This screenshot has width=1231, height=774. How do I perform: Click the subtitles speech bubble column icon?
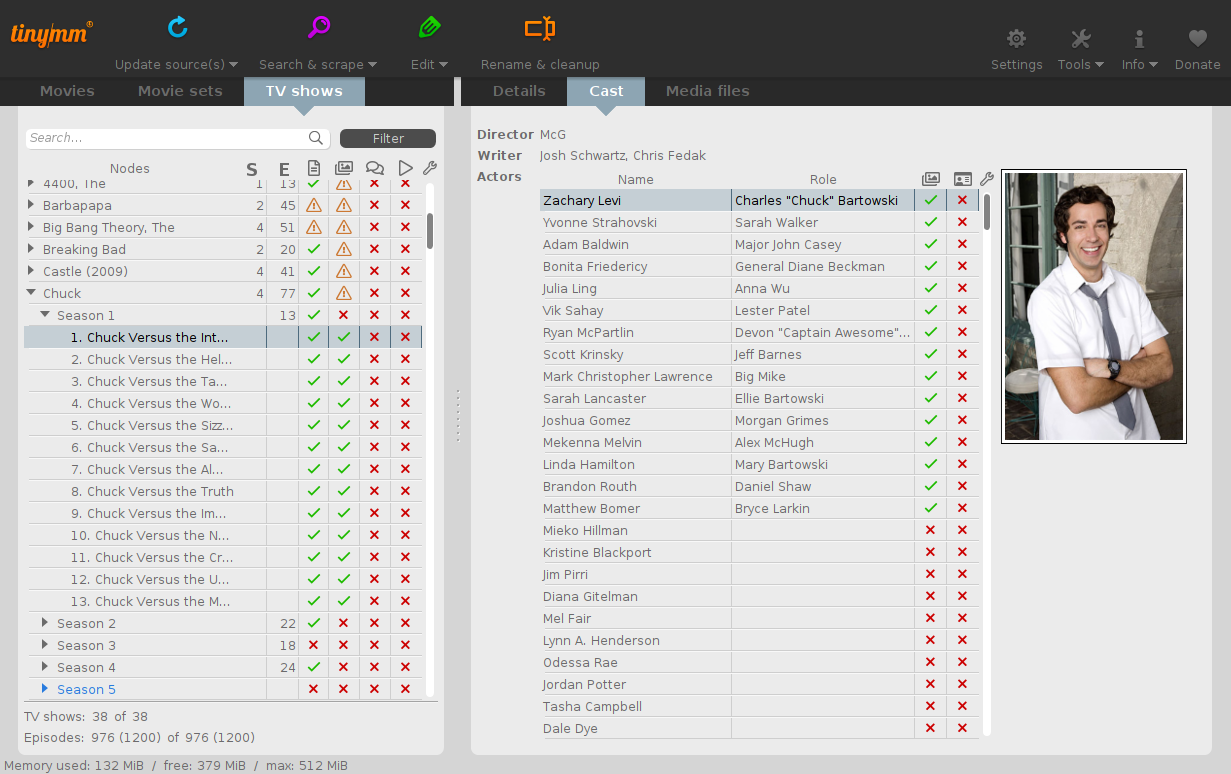coord(375,168)
